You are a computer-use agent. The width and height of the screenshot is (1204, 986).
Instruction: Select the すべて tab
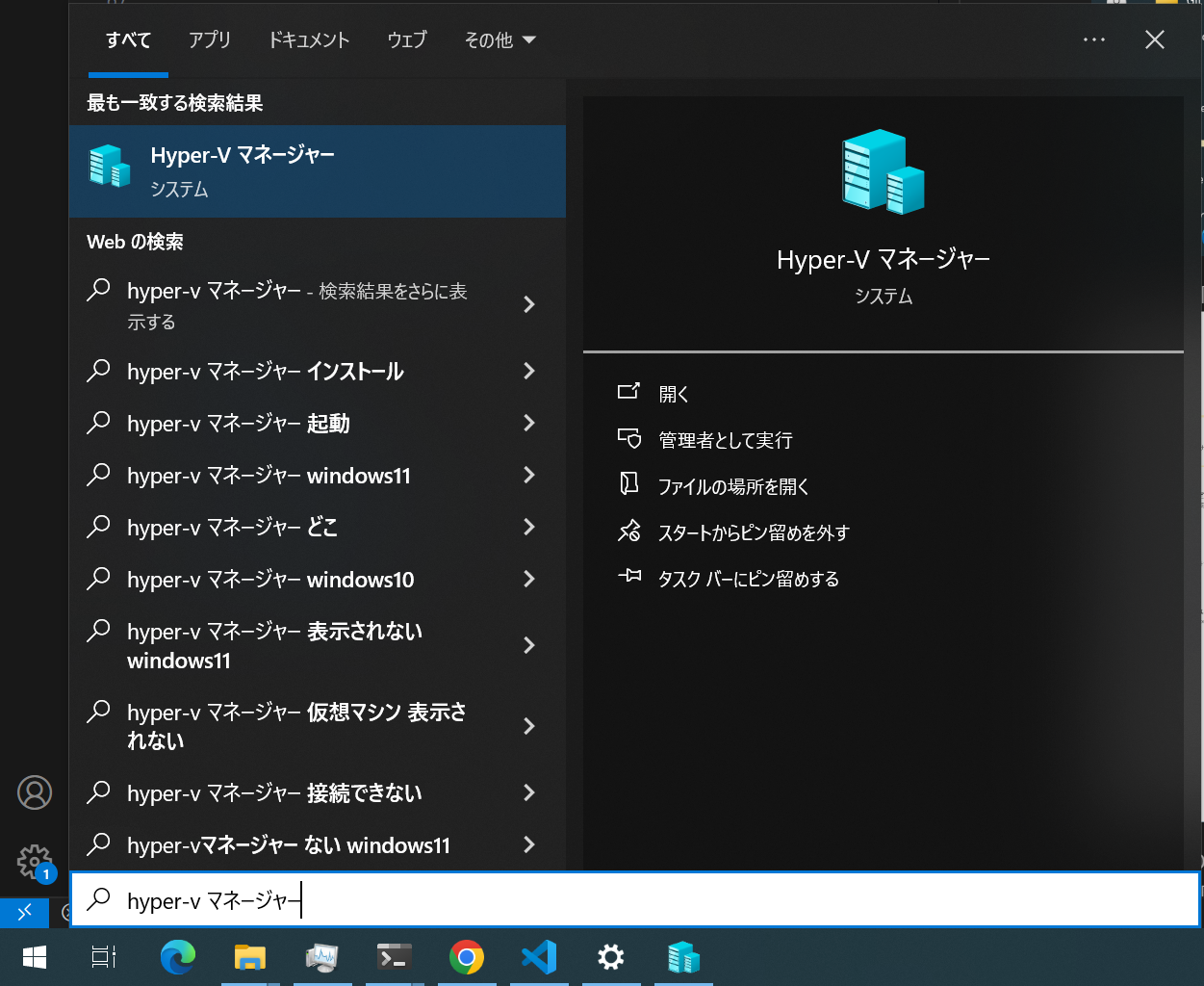[128, 40]
